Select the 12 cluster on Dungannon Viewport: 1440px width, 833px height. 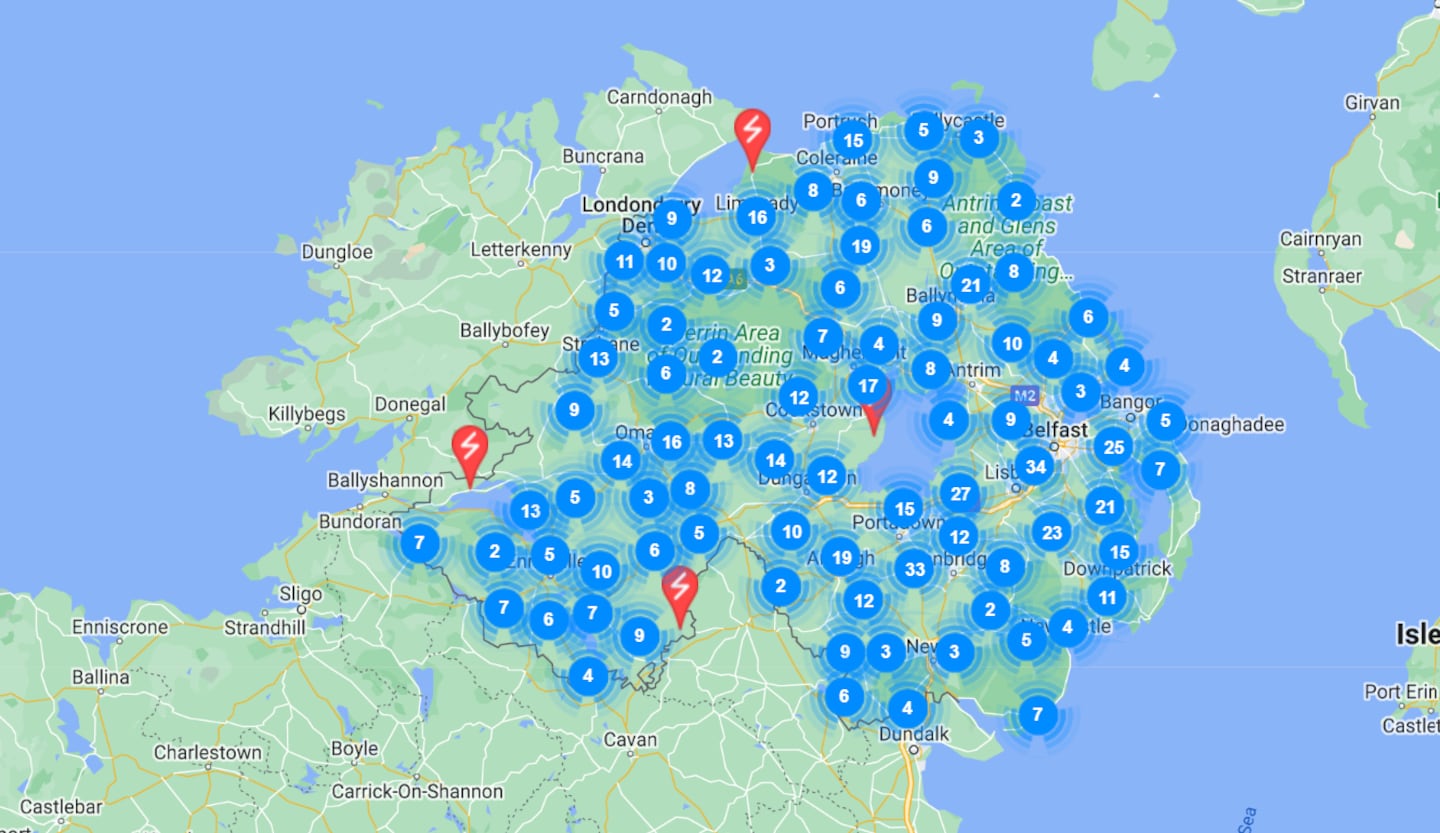tap(826, 476)
